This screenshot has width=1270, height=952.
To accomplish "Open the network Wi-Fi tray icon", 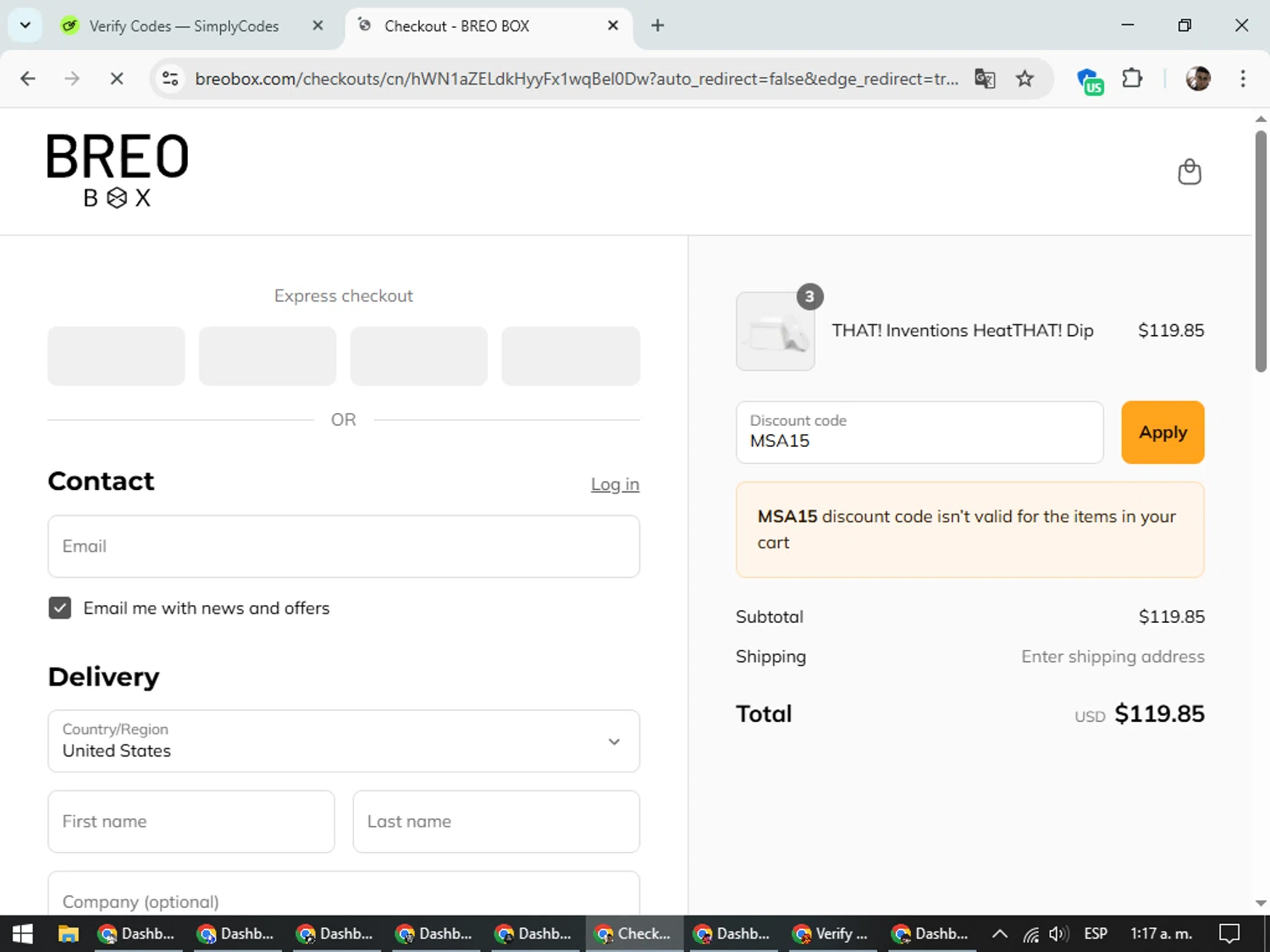I will [1030, 934].
